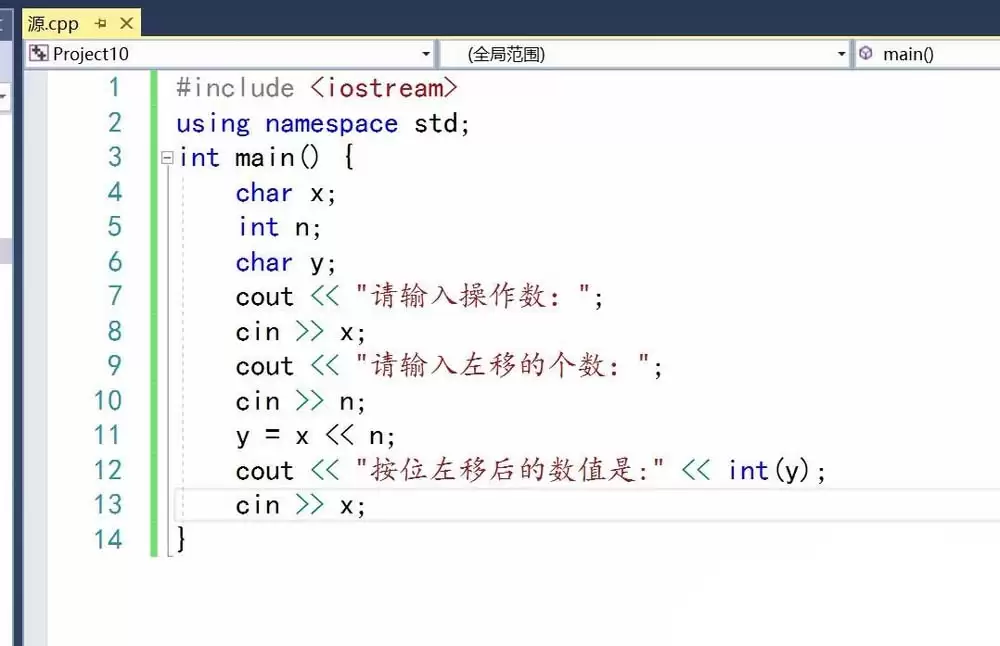Click the main() function cube icon

(866, 54)
